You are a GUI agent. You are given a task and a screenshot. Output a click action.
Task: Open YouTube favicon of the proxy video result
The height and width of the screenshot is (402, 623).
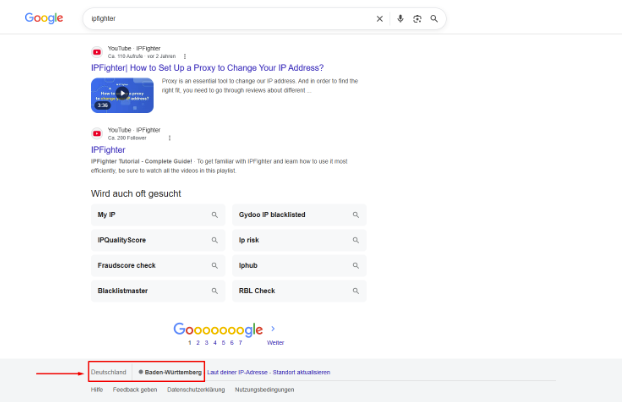[x=97, y=52]
